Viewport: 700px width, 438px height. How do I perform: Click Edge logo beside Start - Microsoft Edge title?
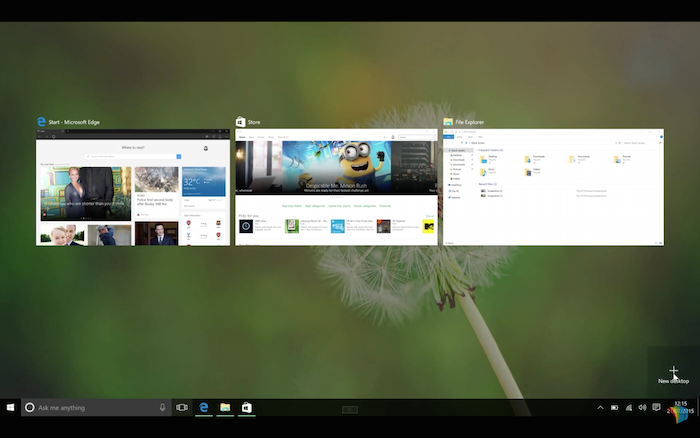[x=41, y=122]
